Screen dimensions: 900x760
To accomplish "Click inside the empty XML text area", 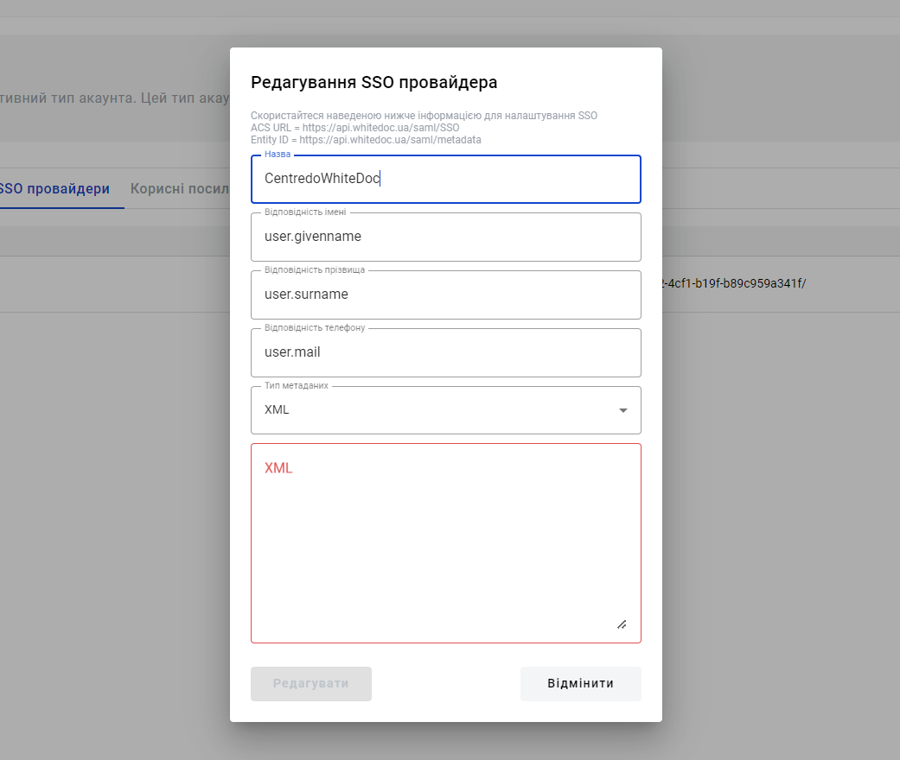I will pyautogui.click(x=445, y=550).
